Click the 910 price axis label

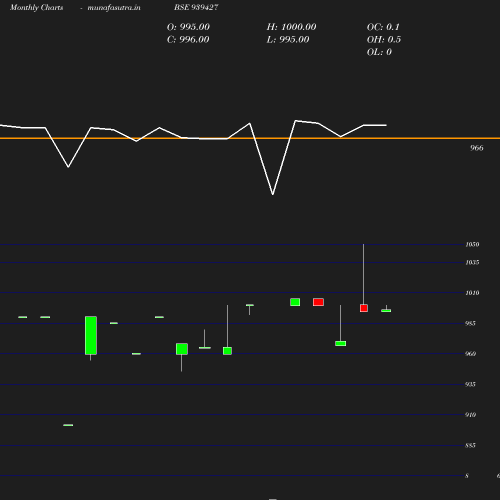470,415
